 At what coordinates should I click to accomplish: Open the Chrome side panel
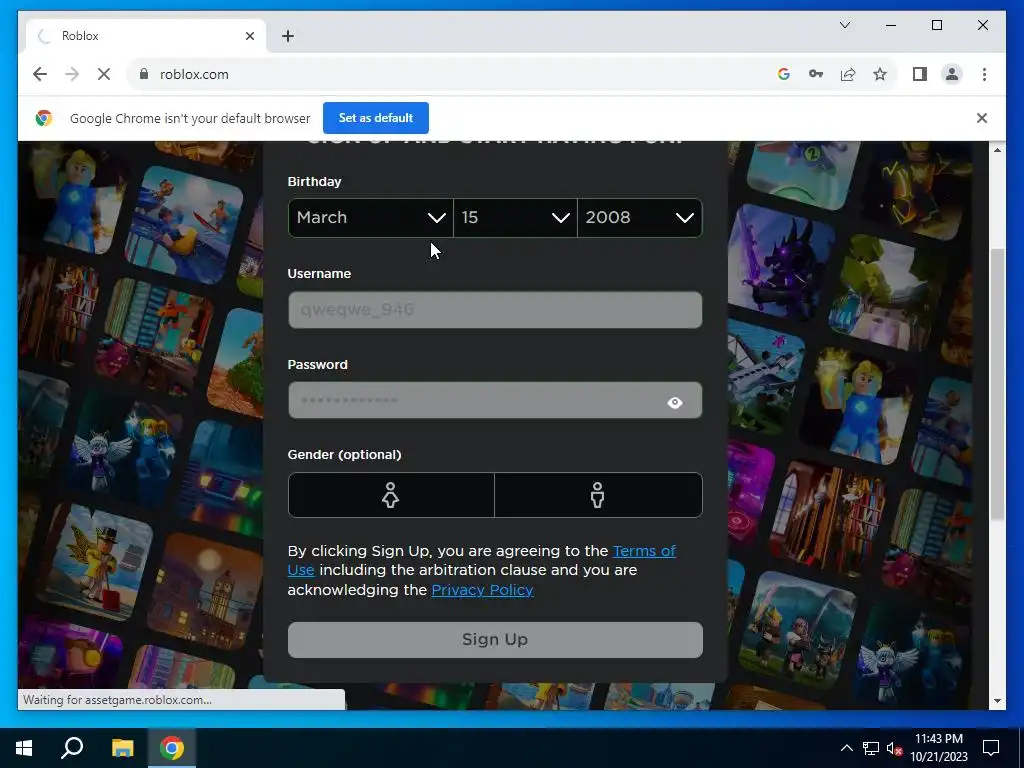pyautogui.click(x=920, y=74)
